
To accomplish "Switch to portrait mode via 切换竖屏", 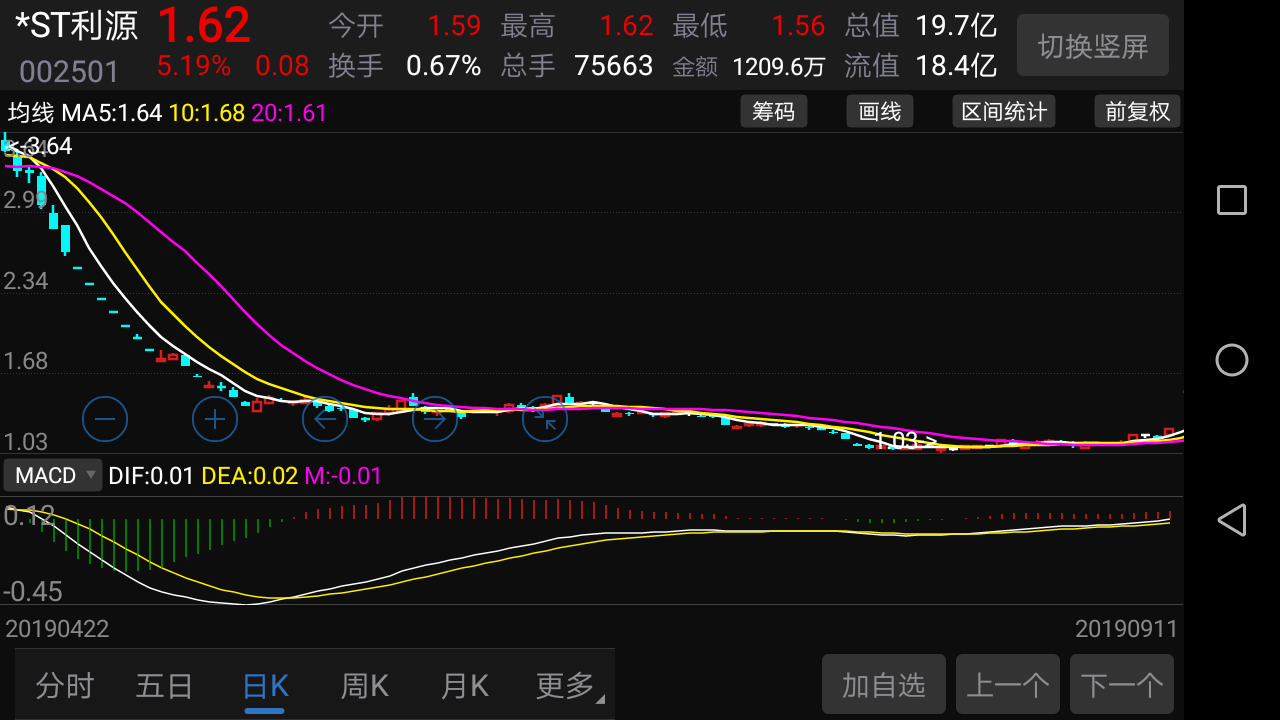I will coord(1092,45).
